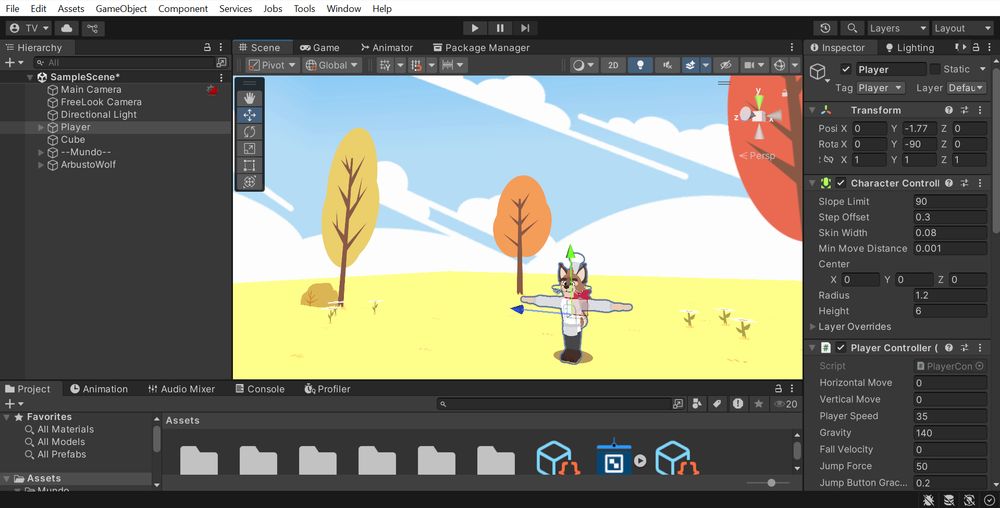Click the Project search field
This screenshot has height=508, width=1000.
point(554,403)
